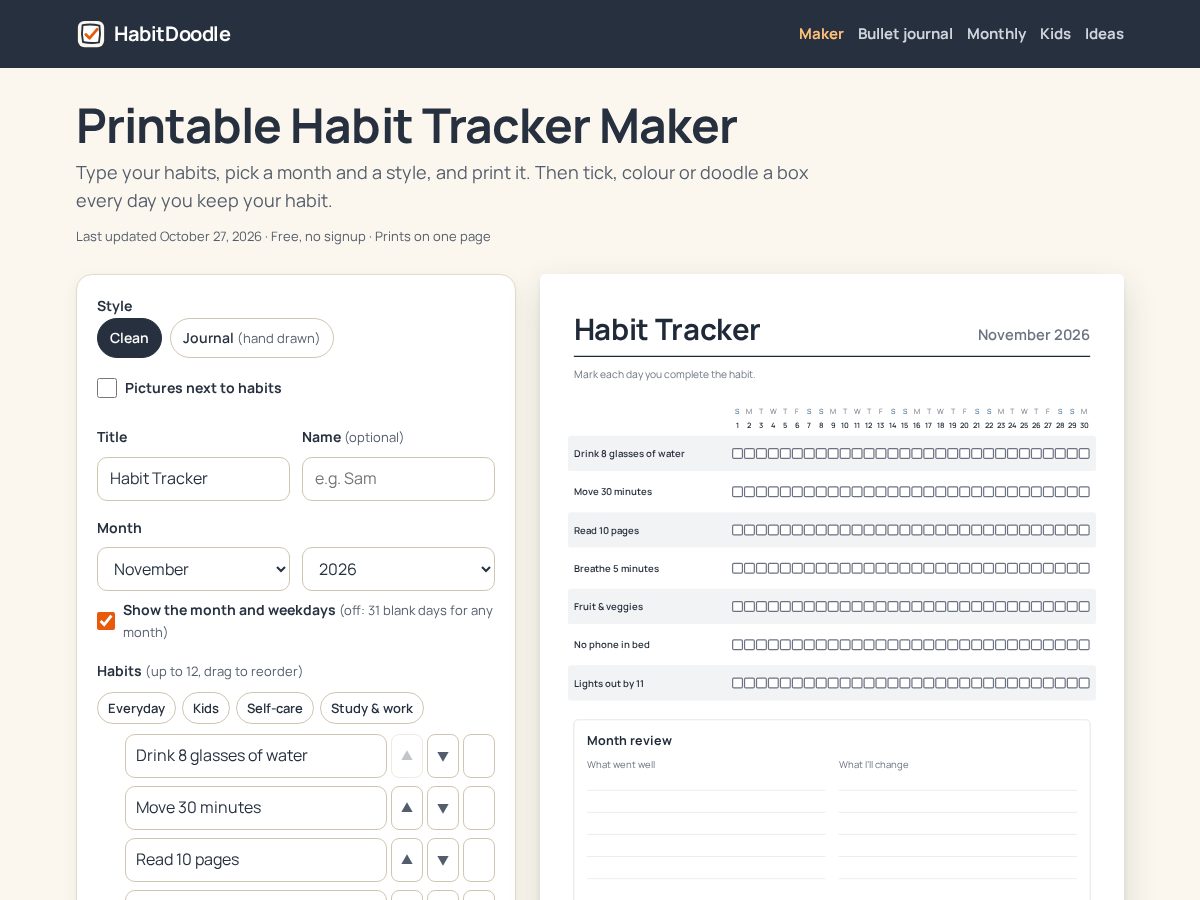Move 'Drink 8 glasses of water' down
This screenshot has height=900, width=1200.
(443, 756)
